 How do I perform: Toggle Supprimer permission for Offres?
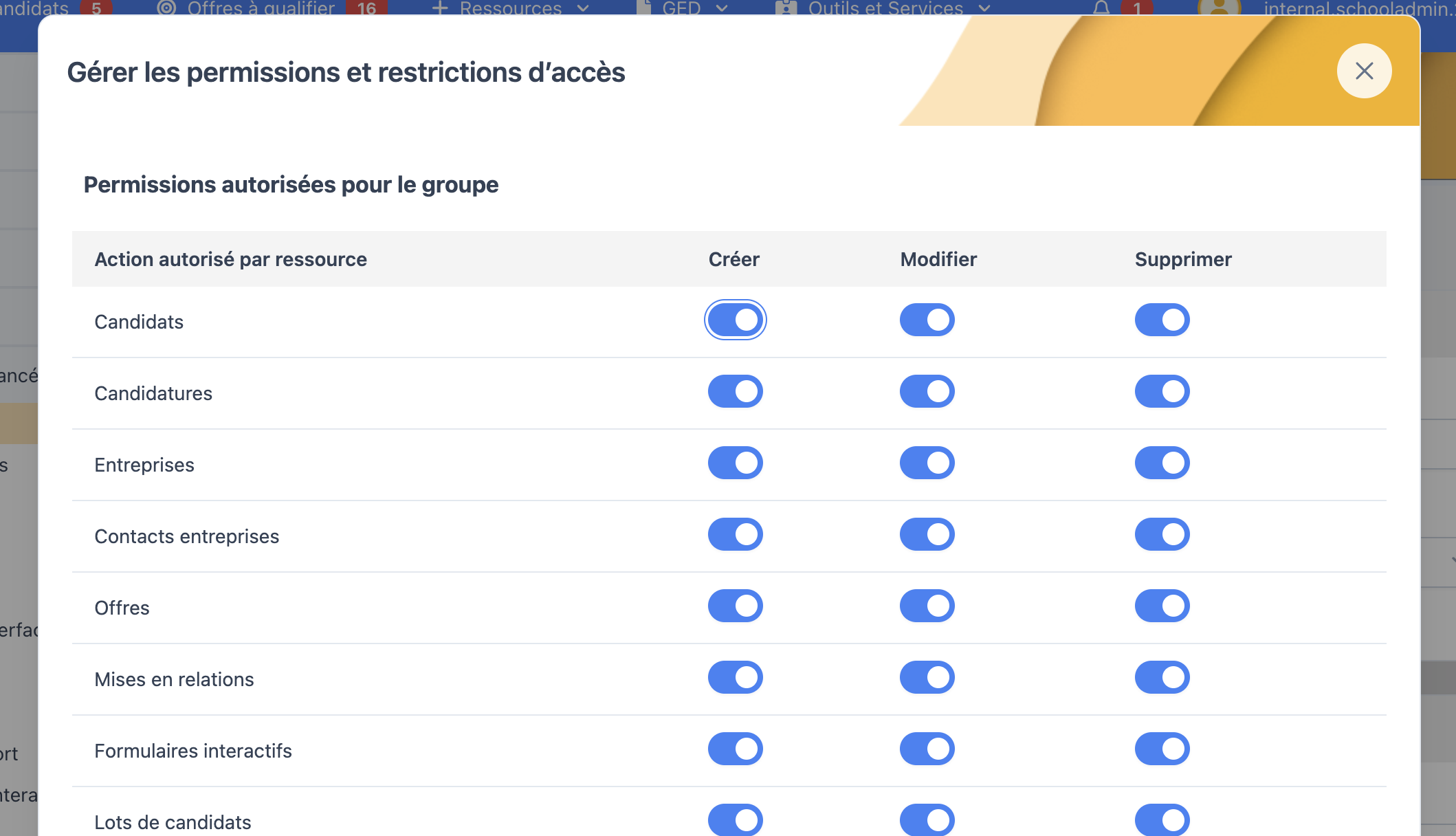[x=1162, y=606]
